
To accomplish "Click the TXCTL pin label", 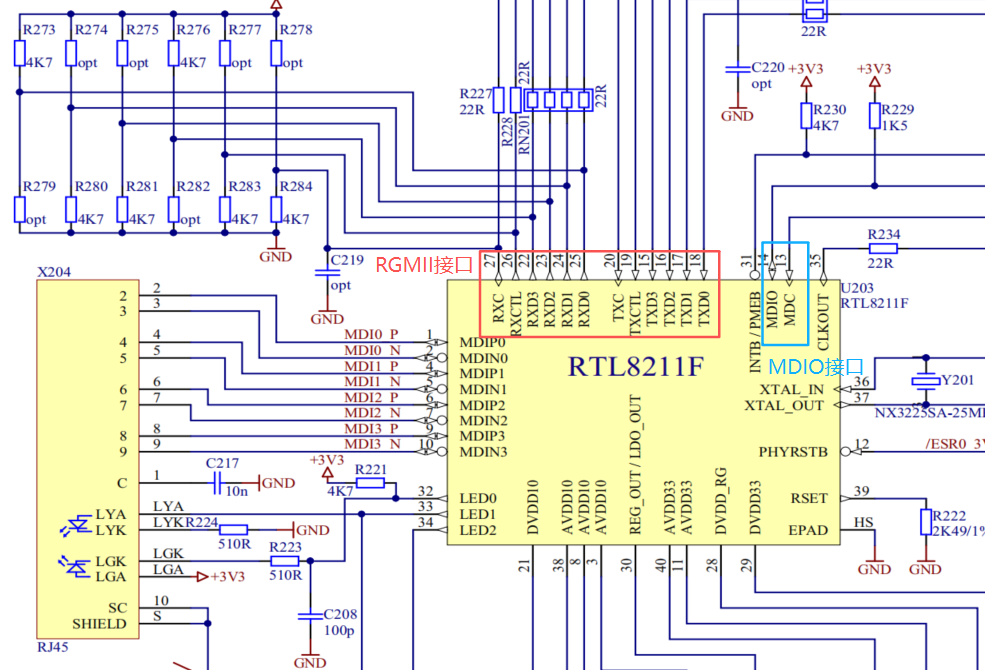I will [634, 315].
